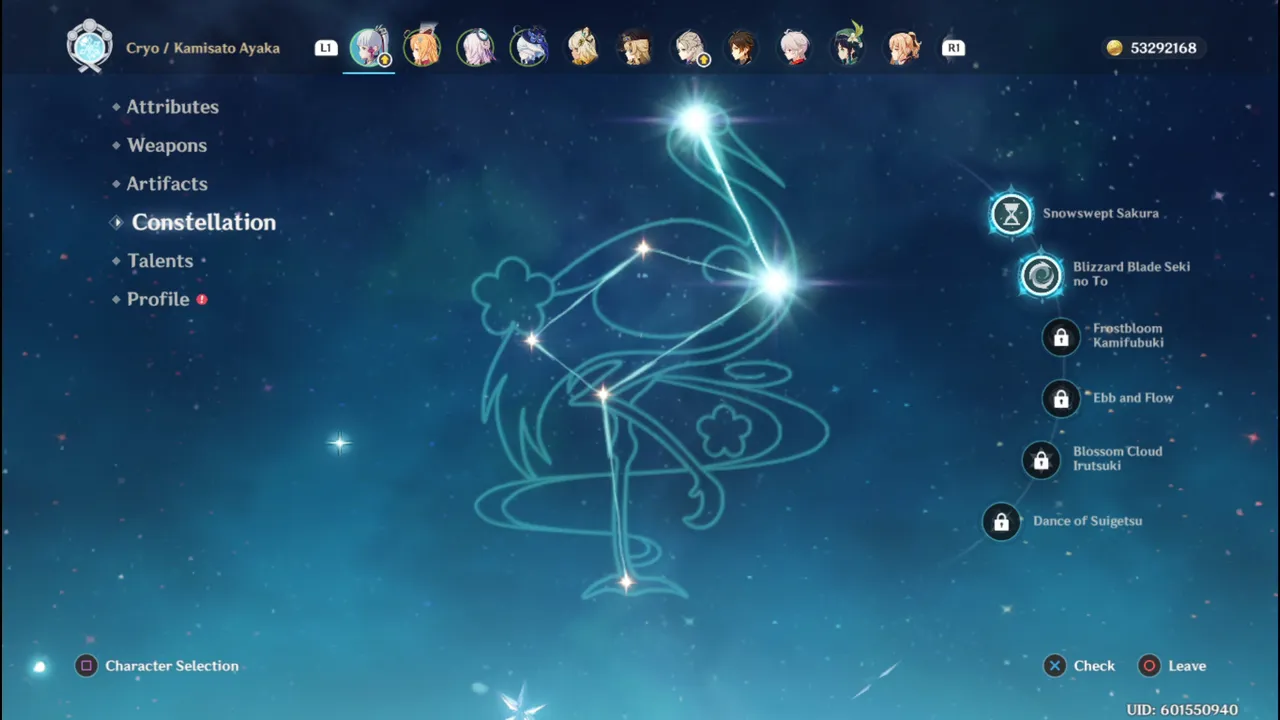This screenshot has height=720, width=1280.
Task: Open the Profile menu with the alert badge
Action: (x=158, y=299)
